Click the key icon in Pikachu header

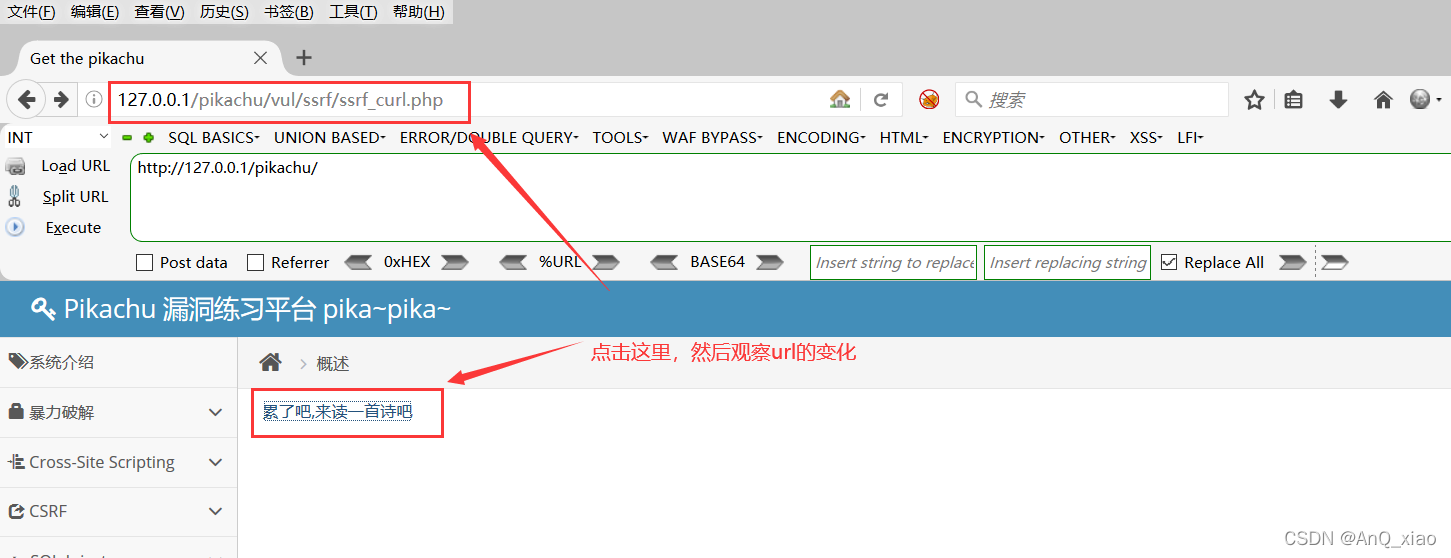43,309
